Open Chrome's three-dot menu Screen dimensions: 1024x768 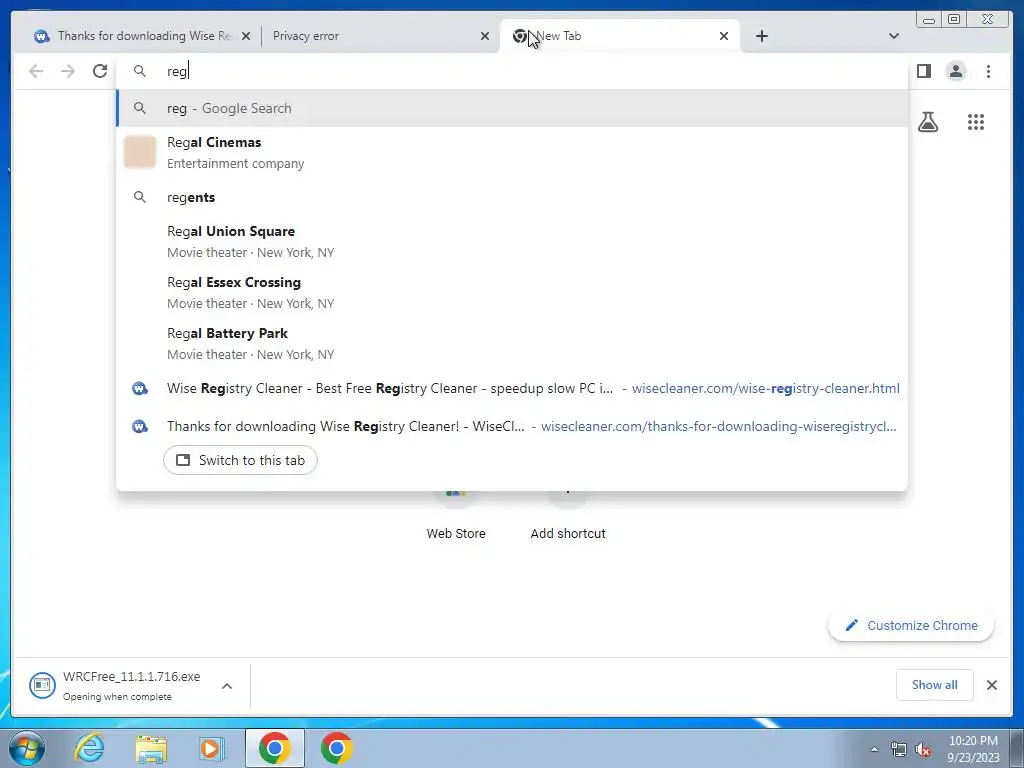point(988,71)
